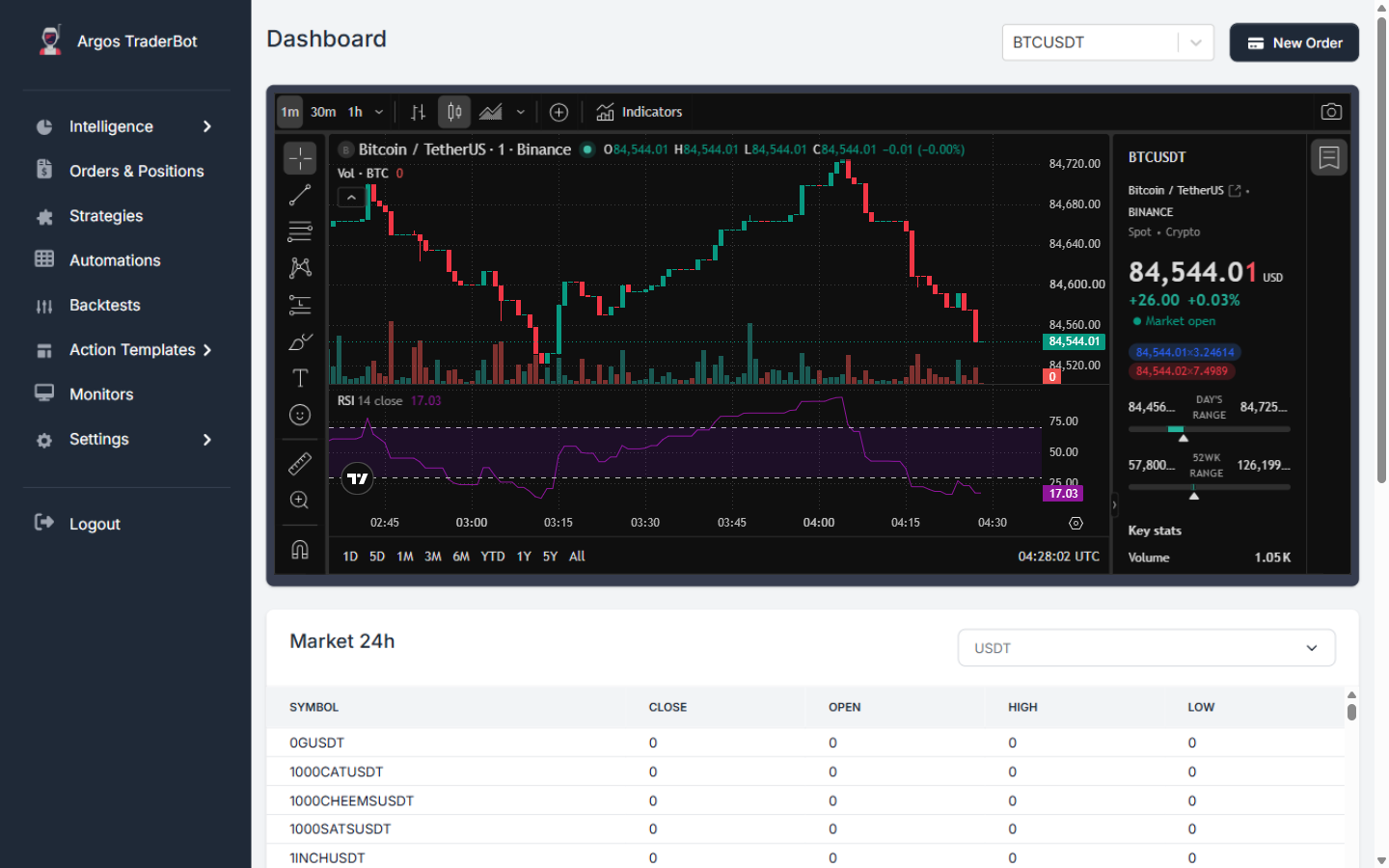Select the crosshair cursor tool
The image size is (1389, 868).
300,158
